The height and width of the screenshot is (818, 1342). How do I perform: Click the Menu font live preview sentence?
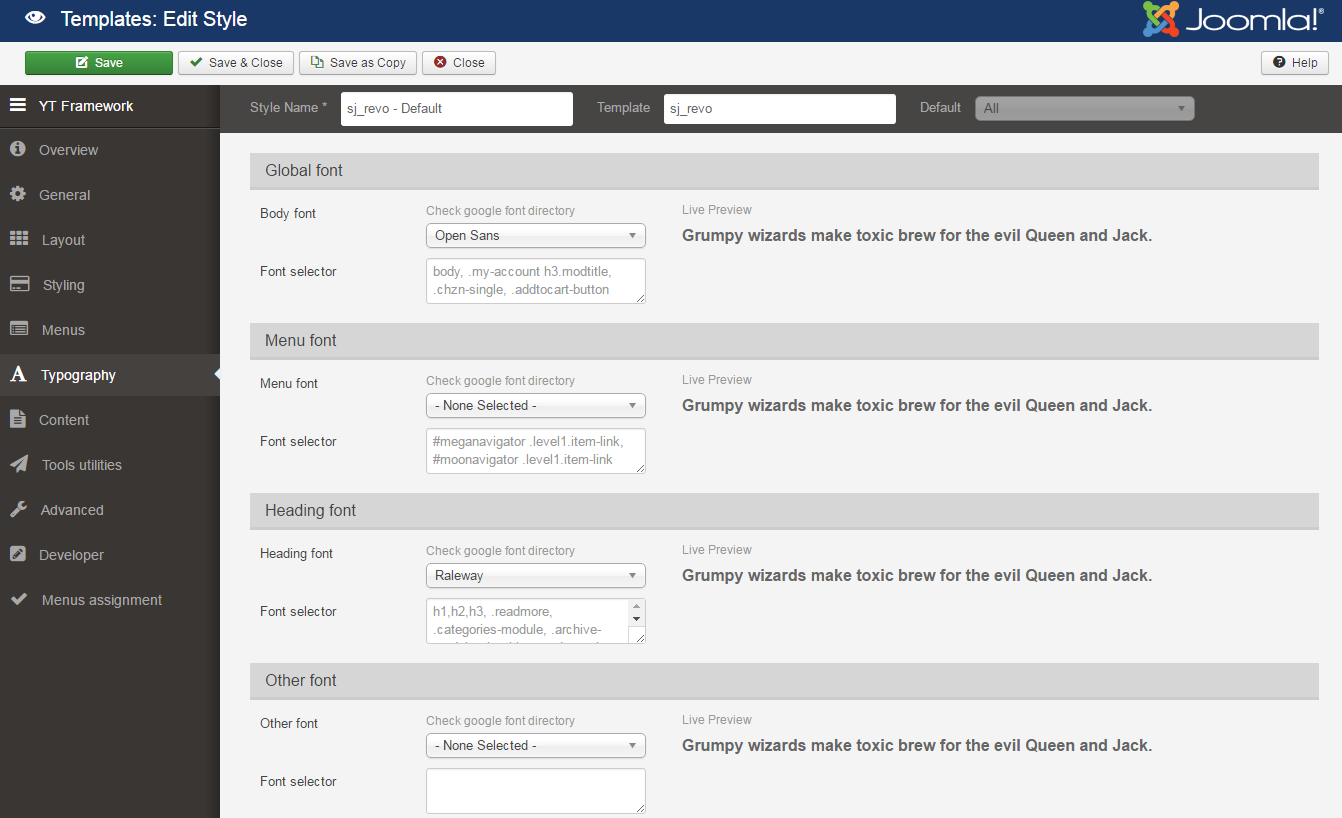click(x=917, y=406)
